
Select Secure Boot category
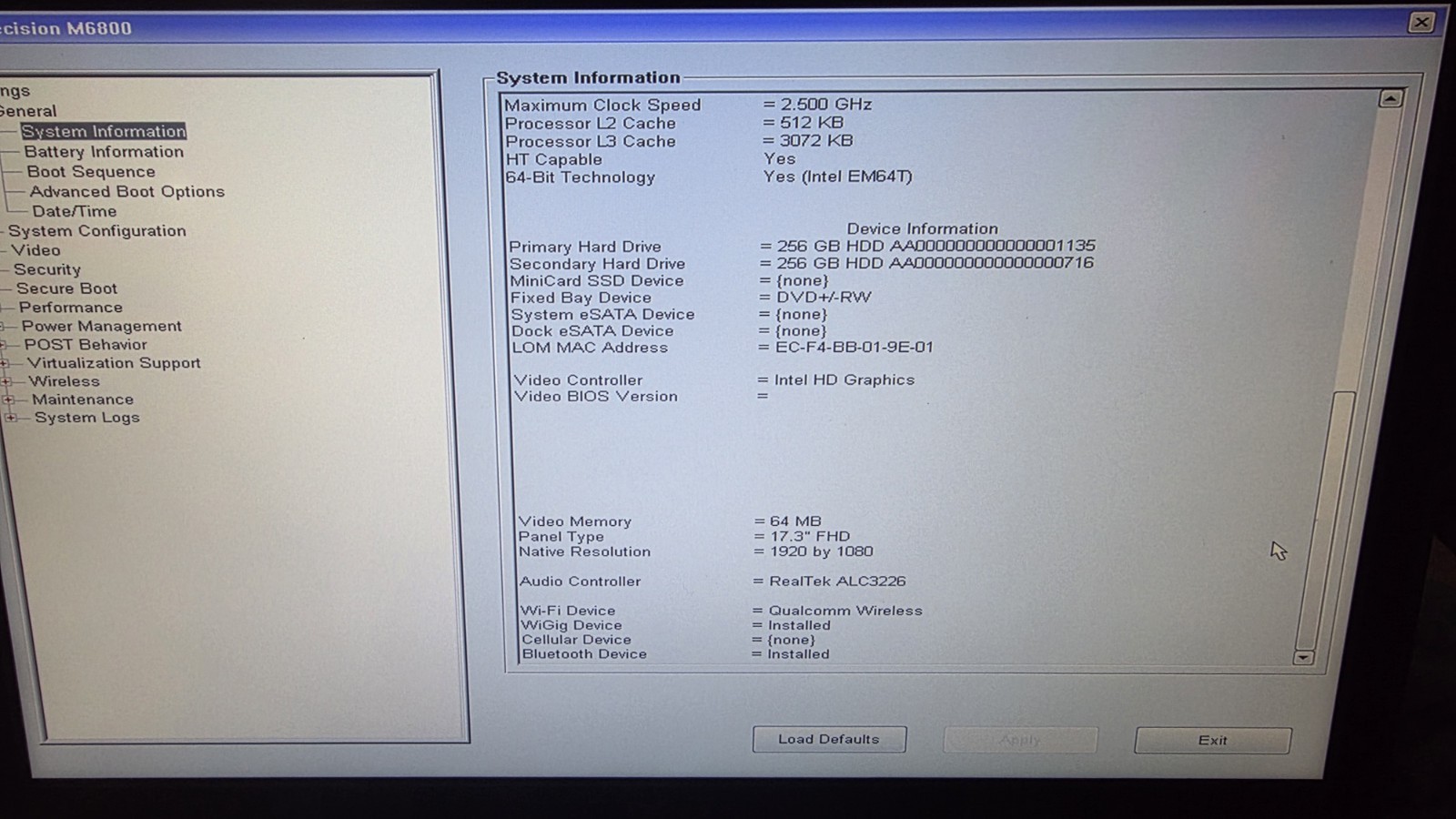[x=66, y=288]
